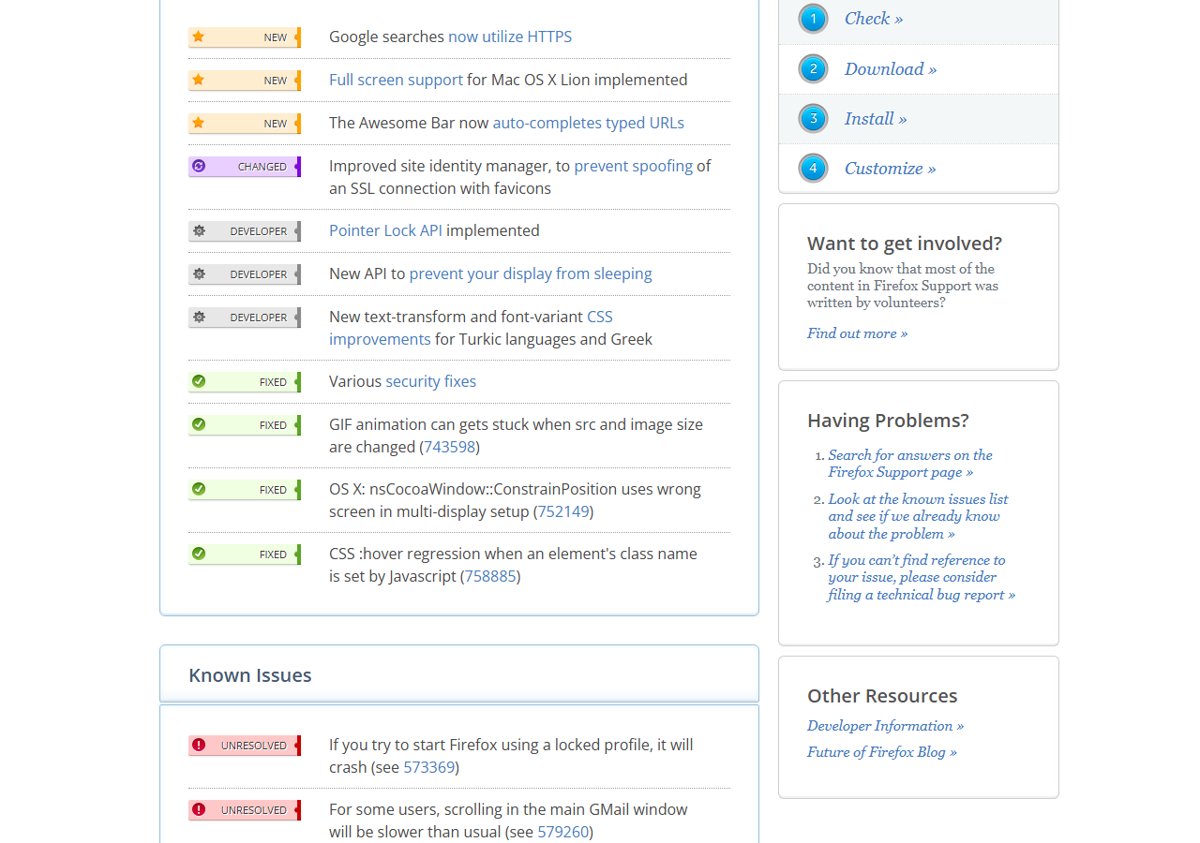Viewport: 1200px width, 843px height.
Task: Open 'Future of Firefox Blog »' link
Action: coord(882,752)
